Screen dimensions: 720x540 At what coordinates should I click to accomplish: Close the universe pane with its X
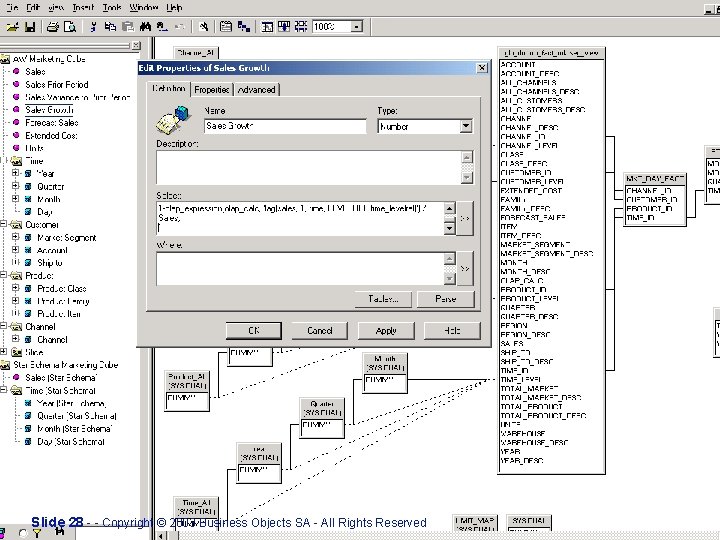(136, 45)
